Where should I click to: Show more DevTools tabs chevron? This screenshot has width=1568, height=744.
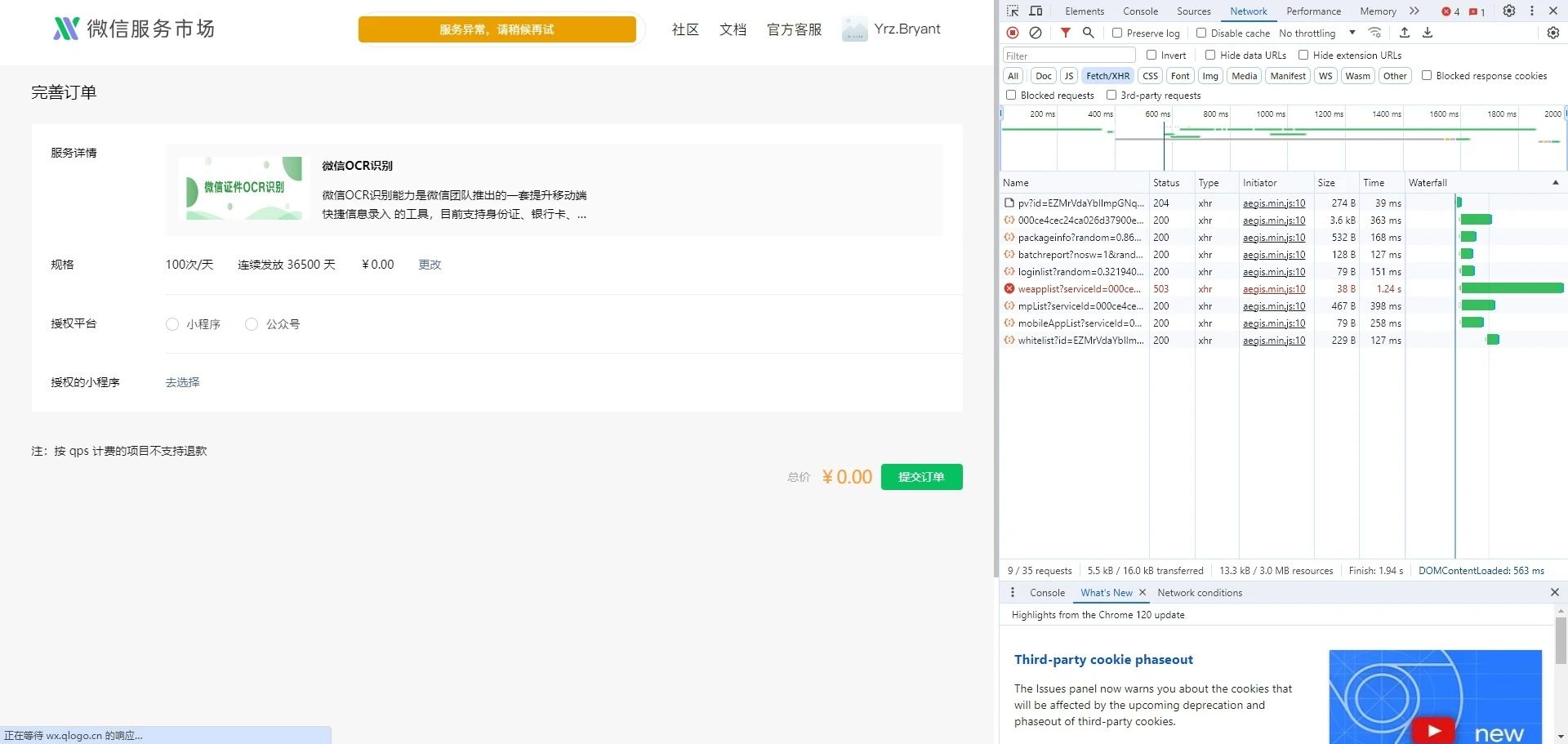(1414, 11)
